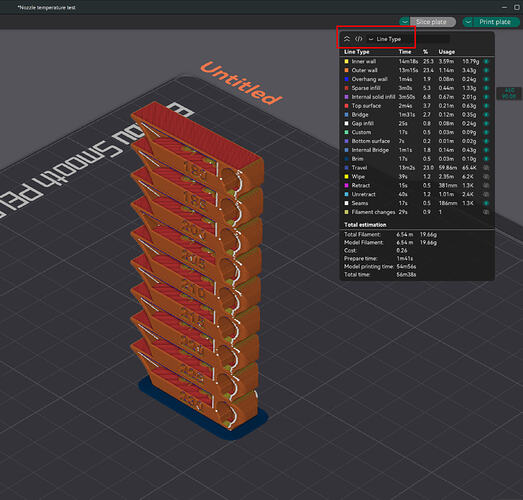Click the Total estimation heading

pos(365,224)
